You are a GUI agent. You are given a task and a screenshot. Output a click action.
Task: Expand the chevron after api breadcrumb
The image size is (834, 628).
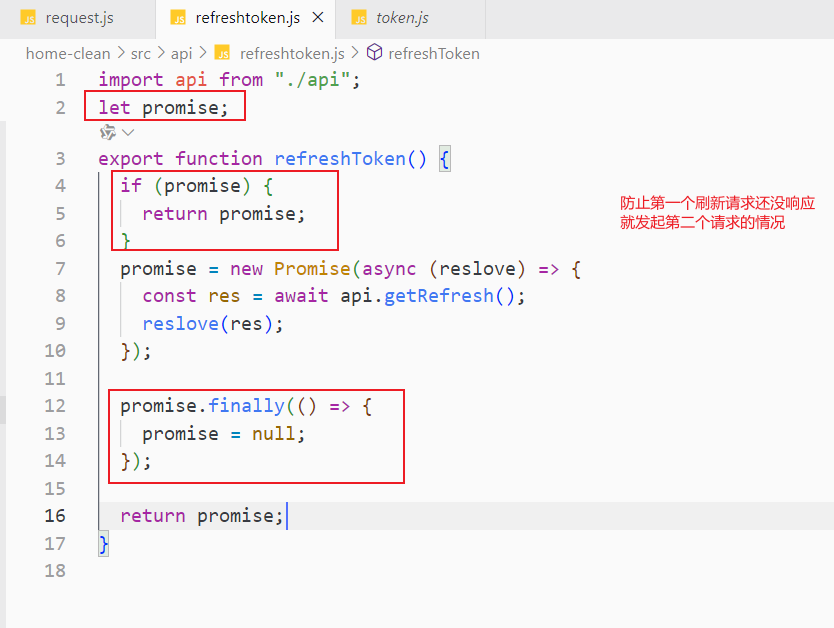pos(203,53)
